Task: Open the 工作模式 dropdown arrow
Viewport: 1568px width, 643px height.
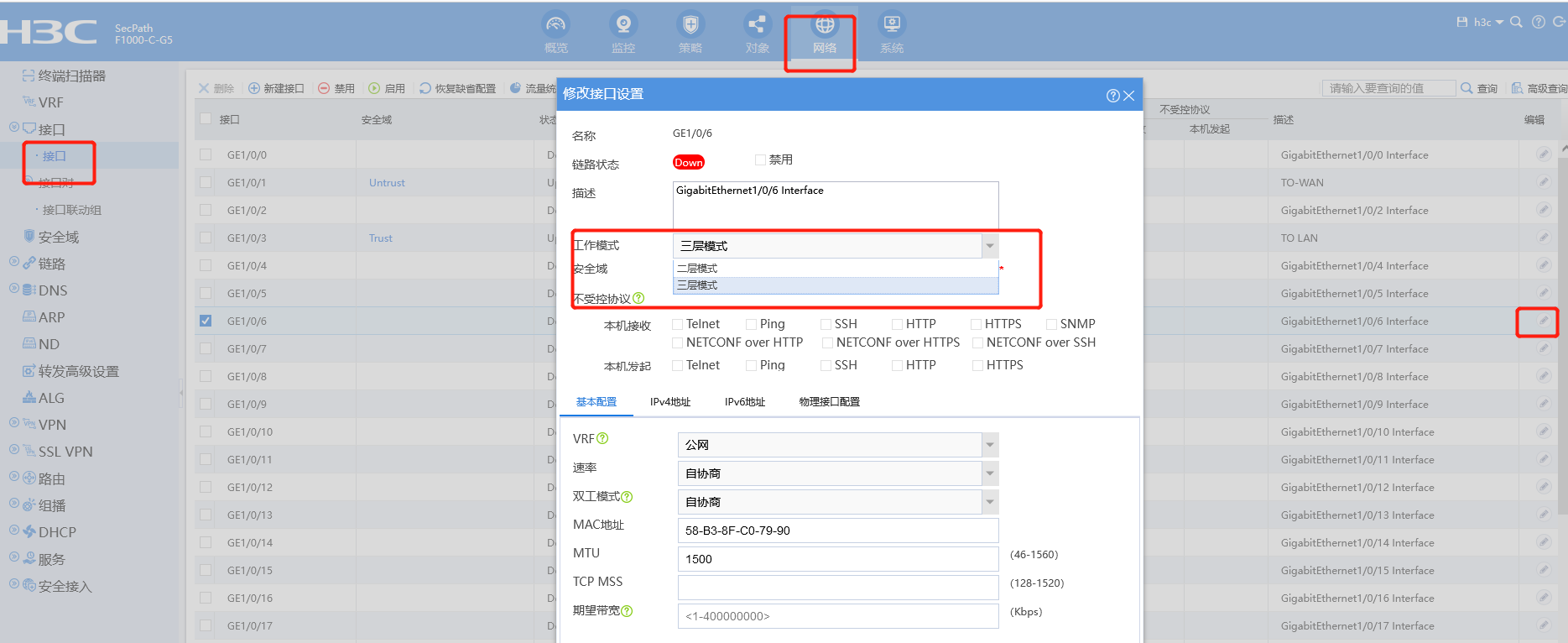Action: (x=990, y=246)
